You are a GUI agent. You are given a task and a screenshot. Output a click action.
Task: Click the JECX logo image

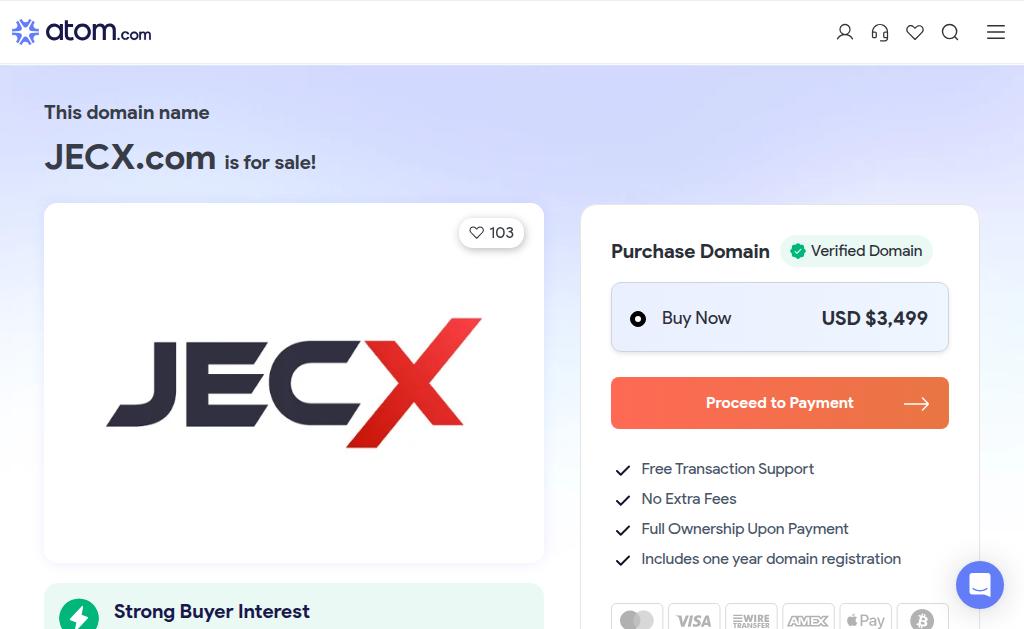click(x=294, y=382)
